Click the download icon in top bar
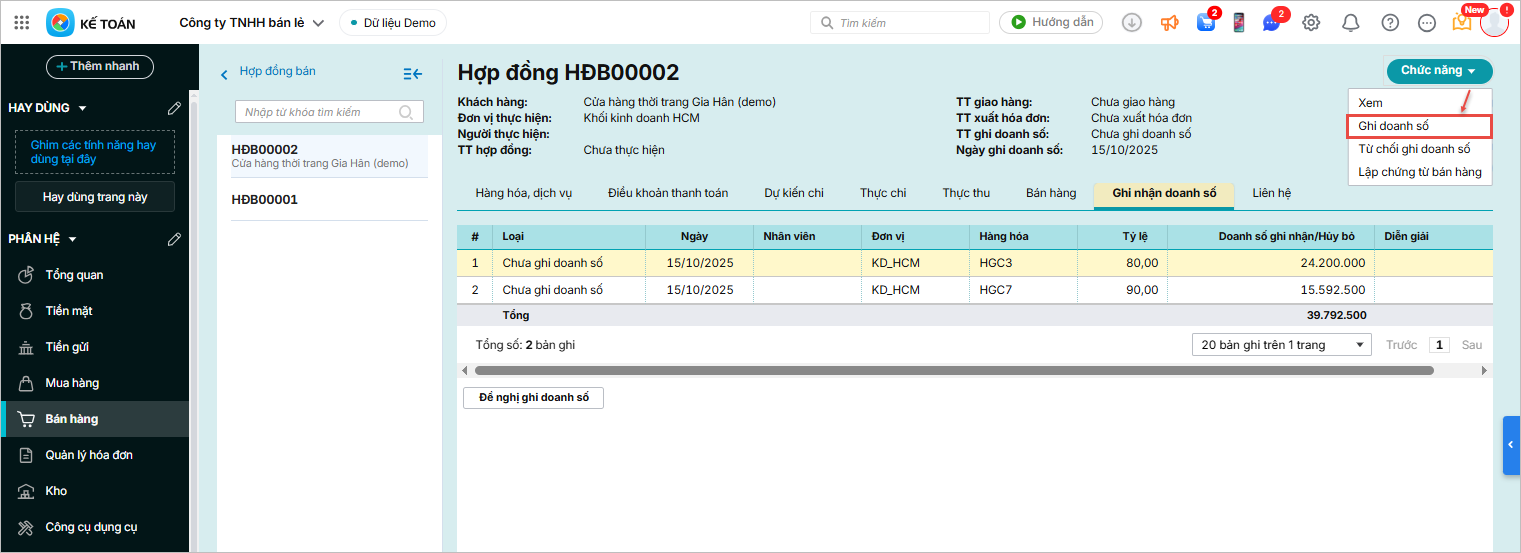 pos(1131,22)
